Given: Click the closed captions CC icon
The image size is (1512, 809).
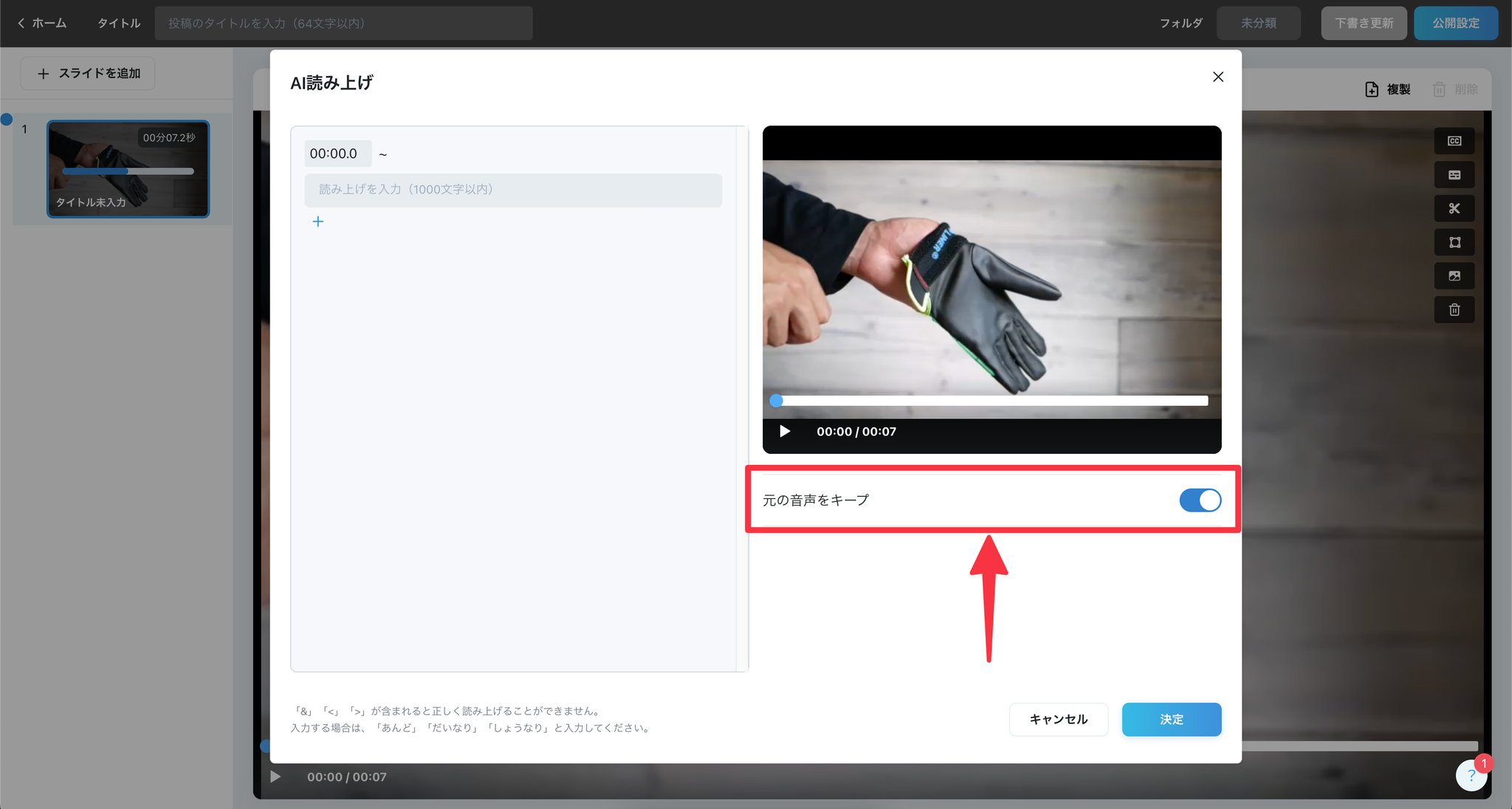Looking at the screenshot, I should [1454, 141].
